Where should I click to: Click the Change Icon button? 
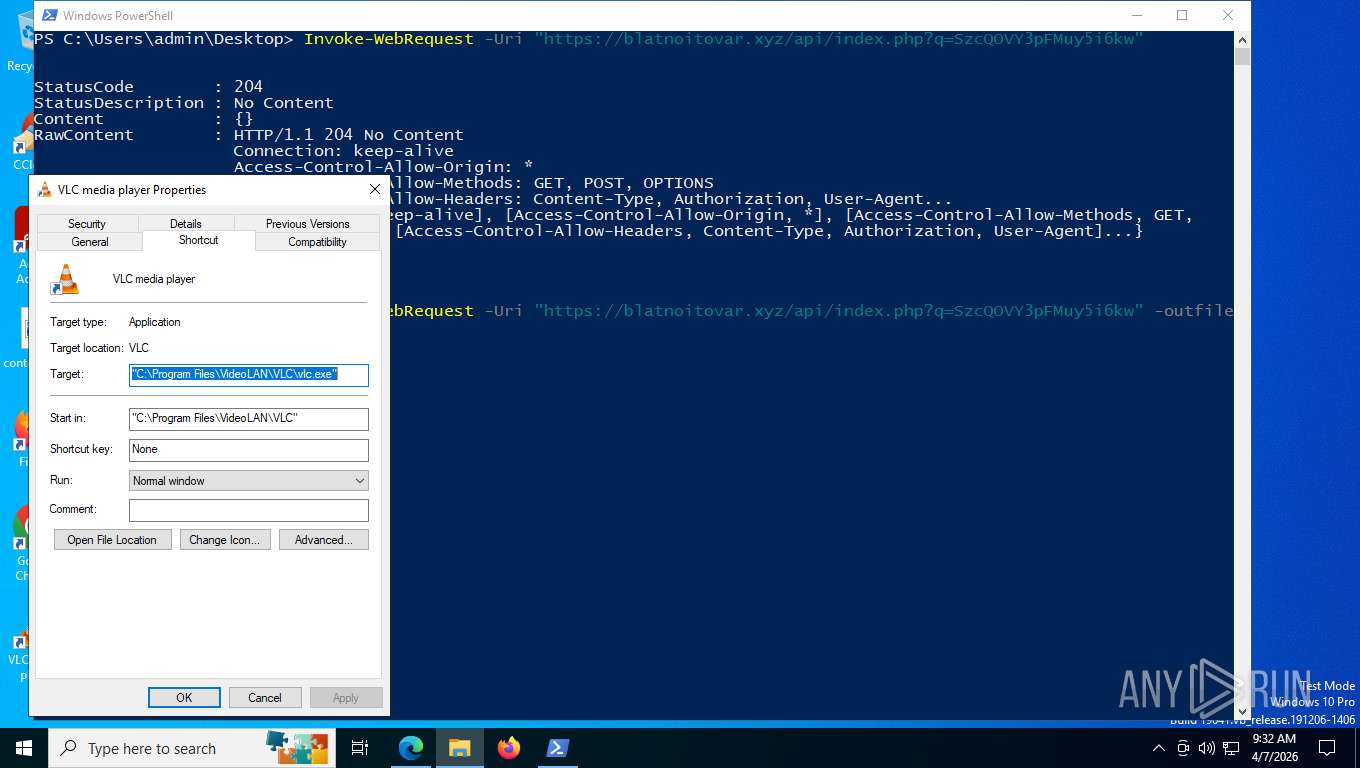225,539
